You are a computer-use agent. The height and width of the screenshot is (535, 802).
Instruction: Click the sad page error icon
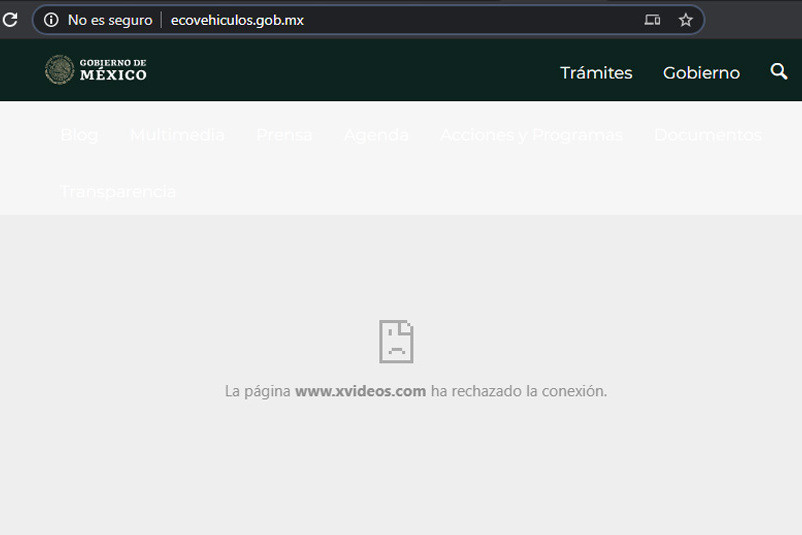[396, 341]
